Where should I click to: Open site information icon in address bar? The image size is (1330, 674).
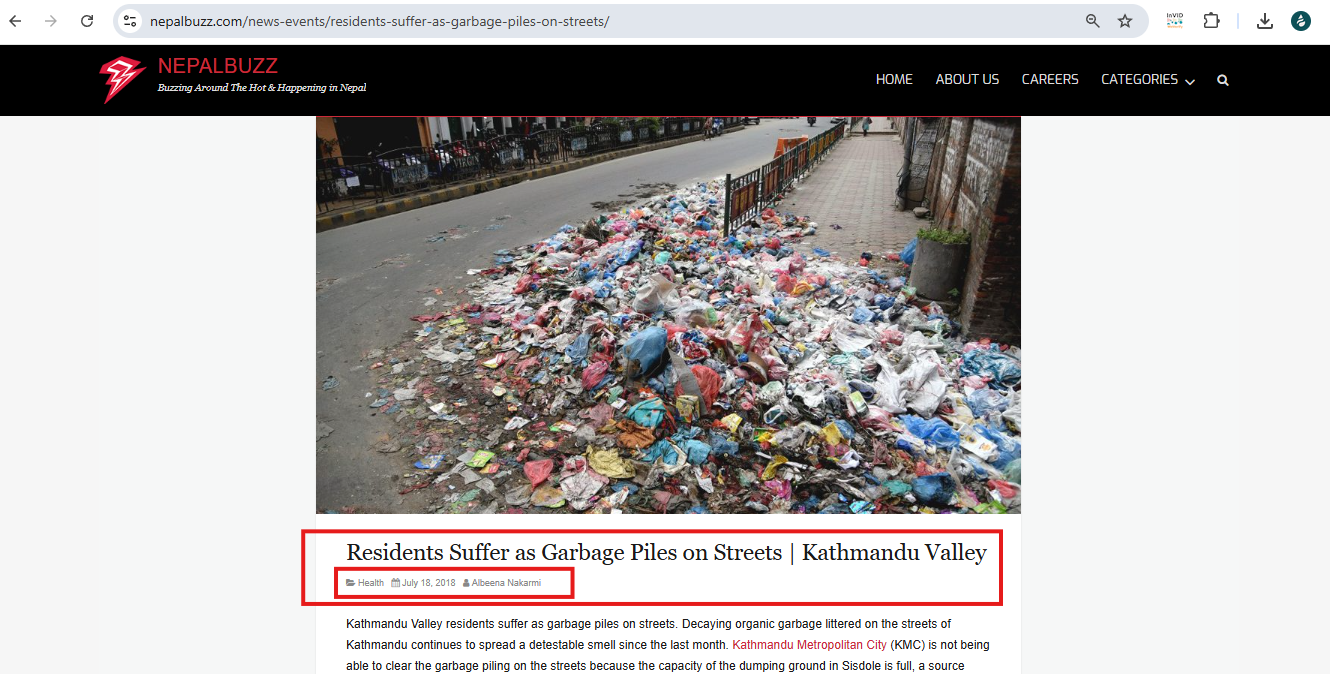click(130, 21)
